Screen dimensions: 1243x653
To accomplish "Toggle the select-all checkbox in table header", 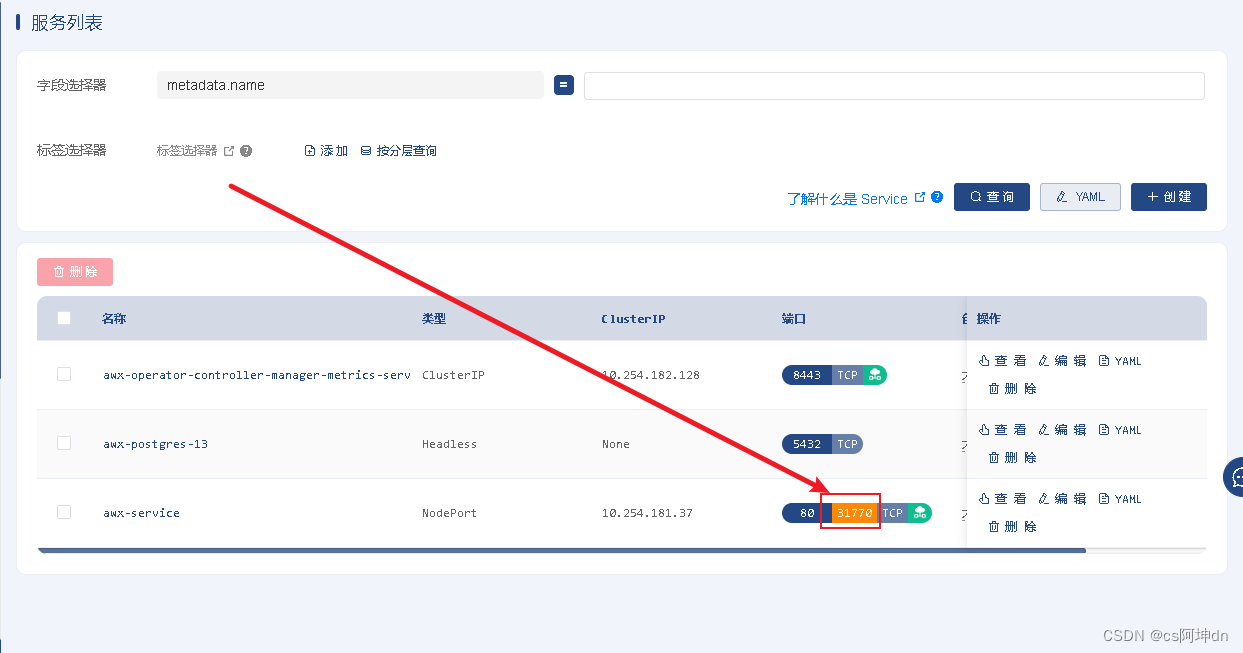I will [x=63, y=317].
